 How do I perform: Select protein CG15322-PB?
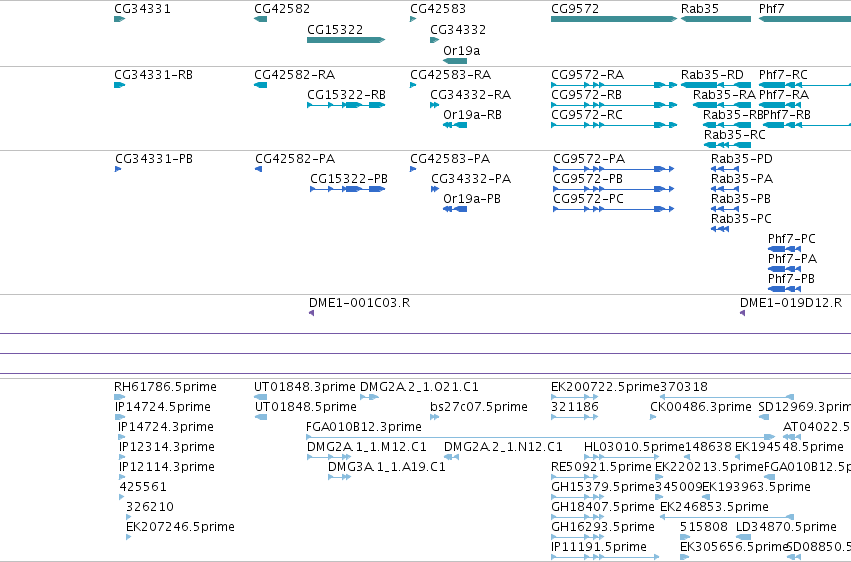click(x=349, y=179)
